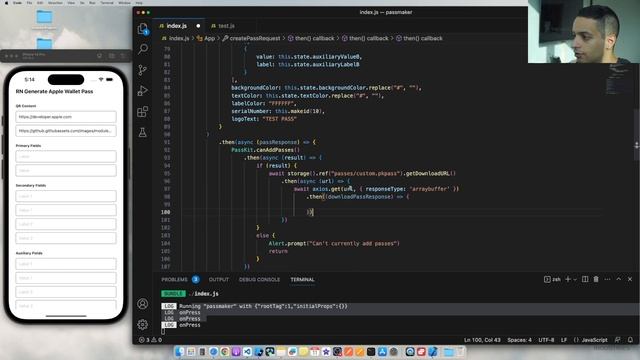Open the Output panel tab
The width and height of the screenshot is (640, 360).
[x=219, y=280]
